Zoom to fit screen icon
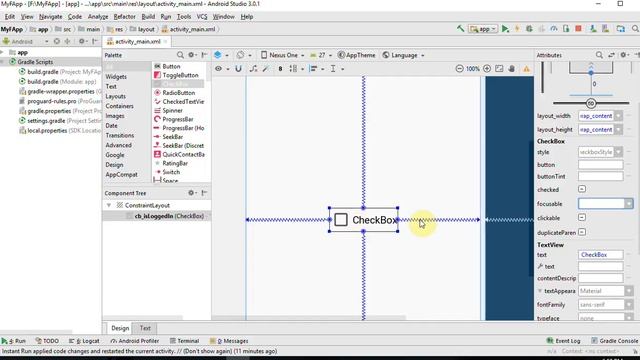The height and width of the screenshot is (360, 640). 499,69
